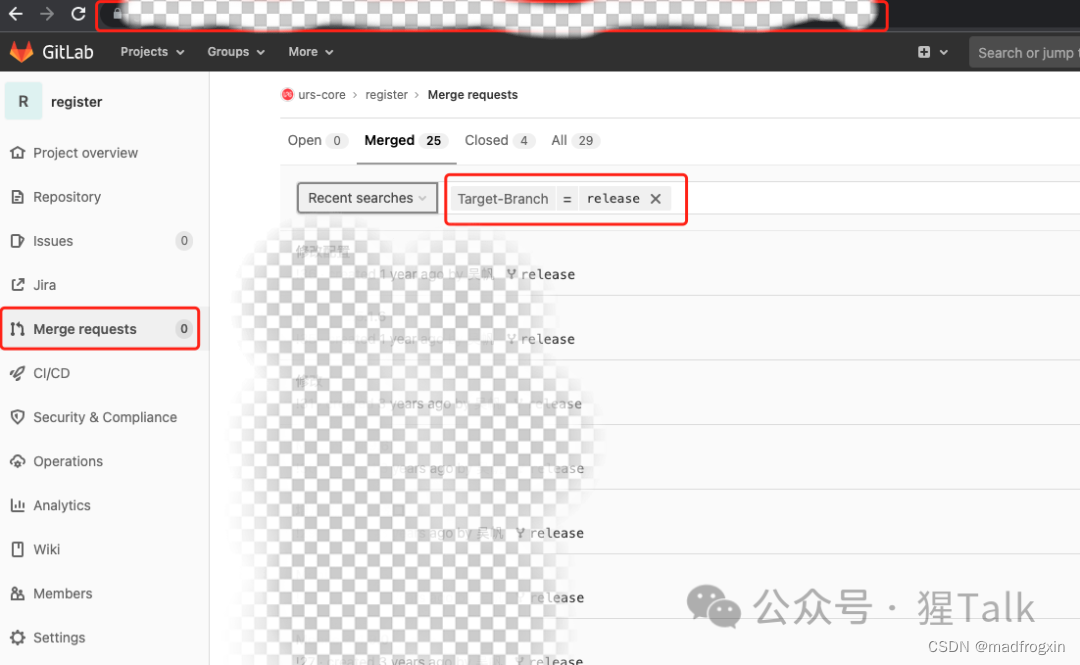Click the Merge requests branch icon
This screenshot has width=1080, height=665.
(18, 329)
